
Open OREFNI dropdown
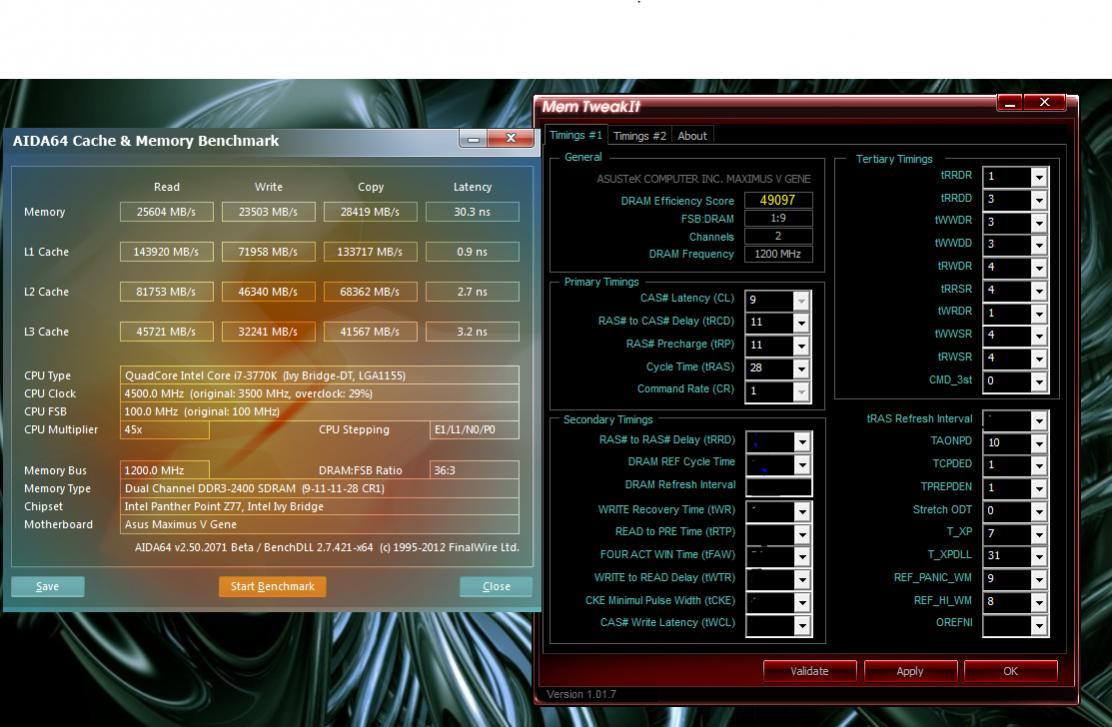[x=1039, y=625]
